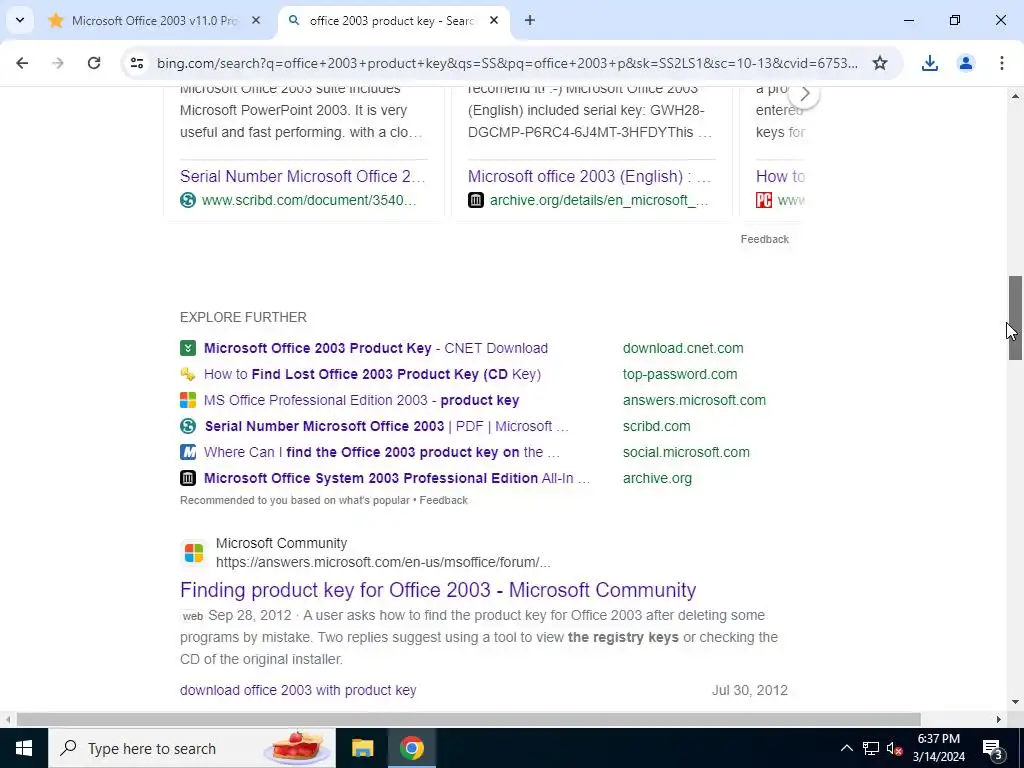Switch to Microsoft Office 2003 v11.0 tab
Image resolution: width=1024 pixels, height=768 pixels.
tap(154, 20)
